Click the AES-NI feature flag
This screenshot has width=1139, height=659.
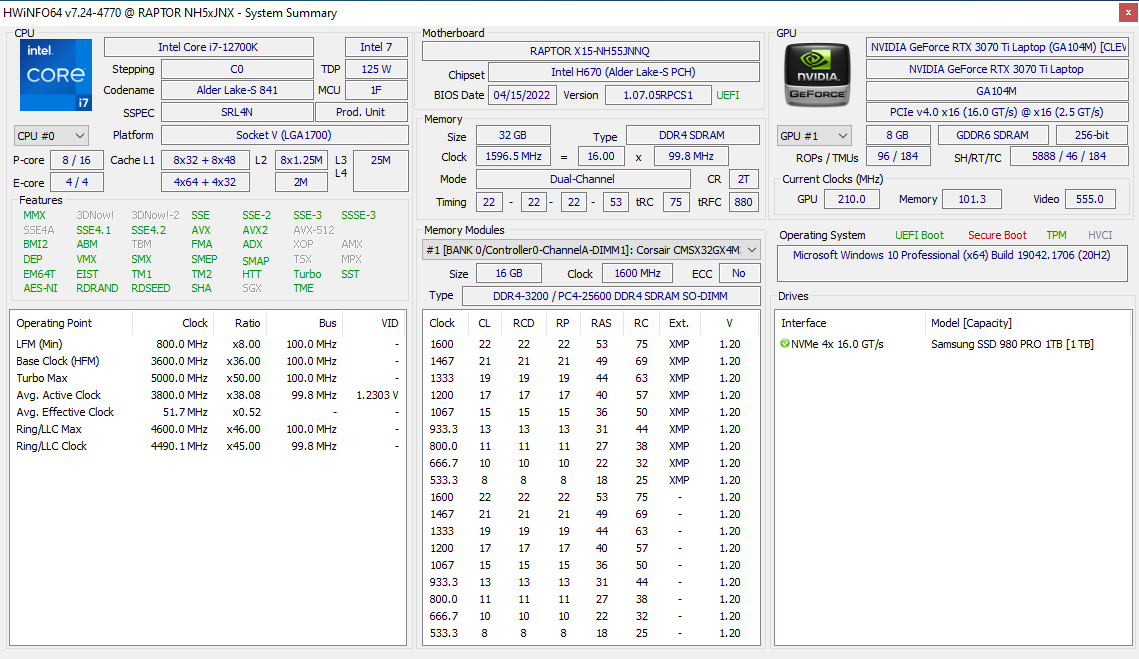coord(40,288)
